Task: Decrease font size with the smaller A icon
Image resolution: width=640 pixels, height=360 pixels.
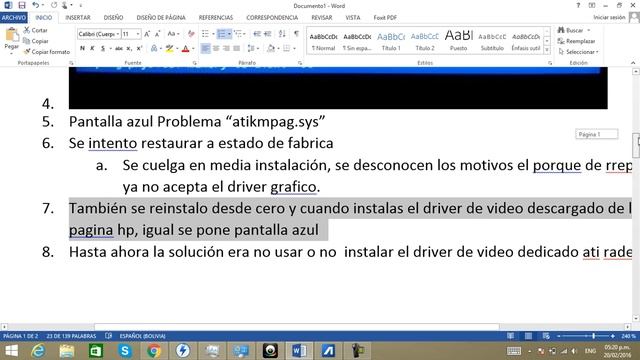Action: (157, 34)
